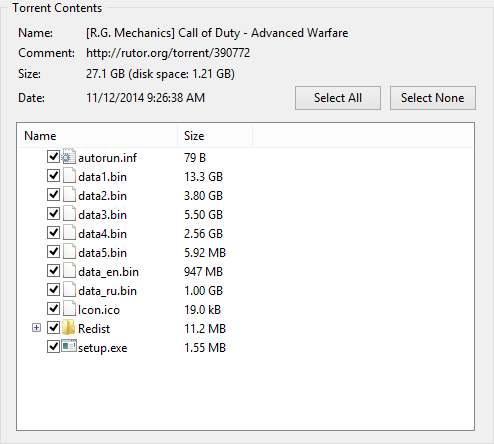494x444 pixels.
Task: Uncheck the Redist folder checkbox
Action: tap(53, 328)
